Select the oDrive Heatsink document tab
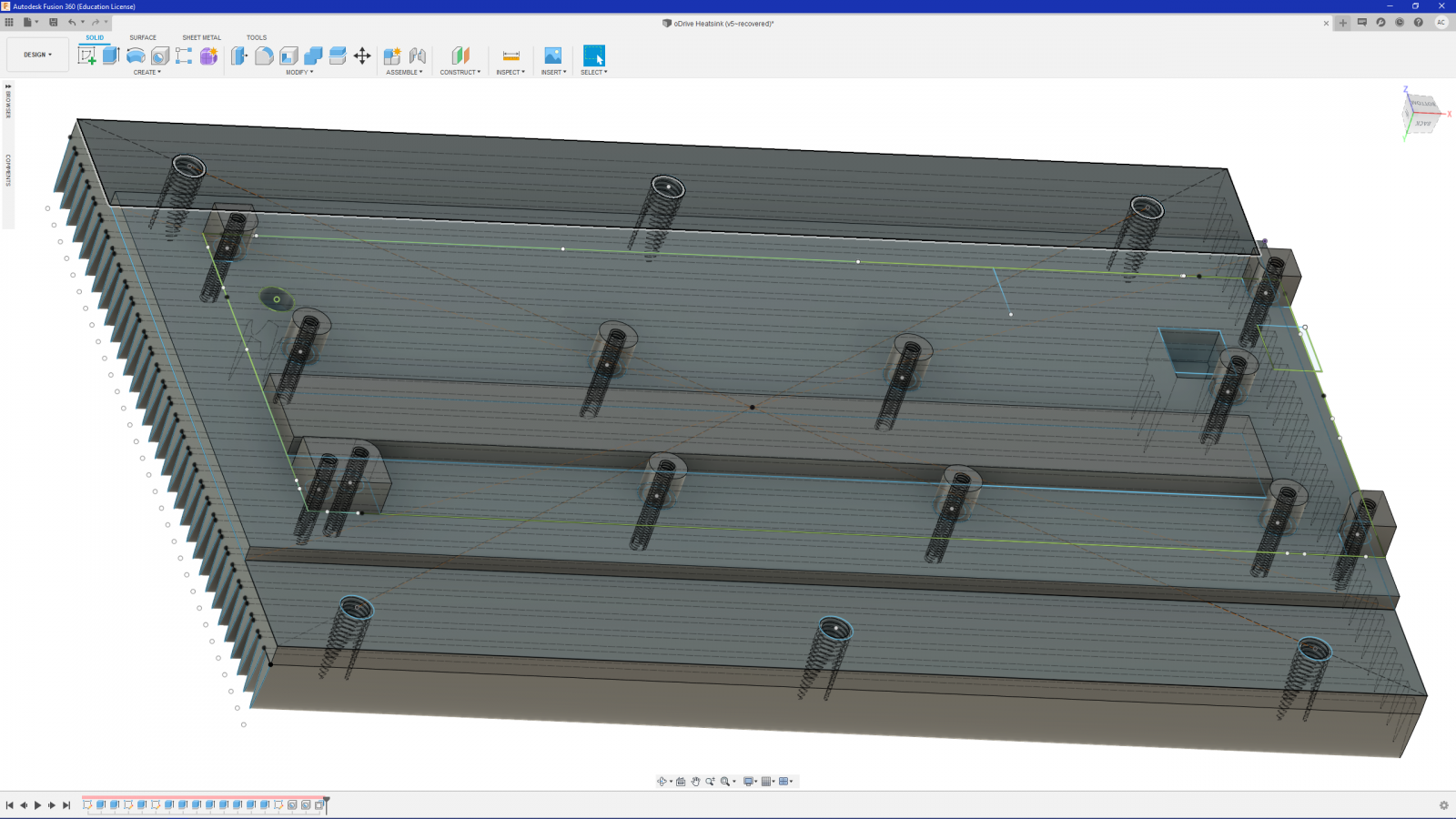Screen dimensions: 1456x819 tap(719, 24)
